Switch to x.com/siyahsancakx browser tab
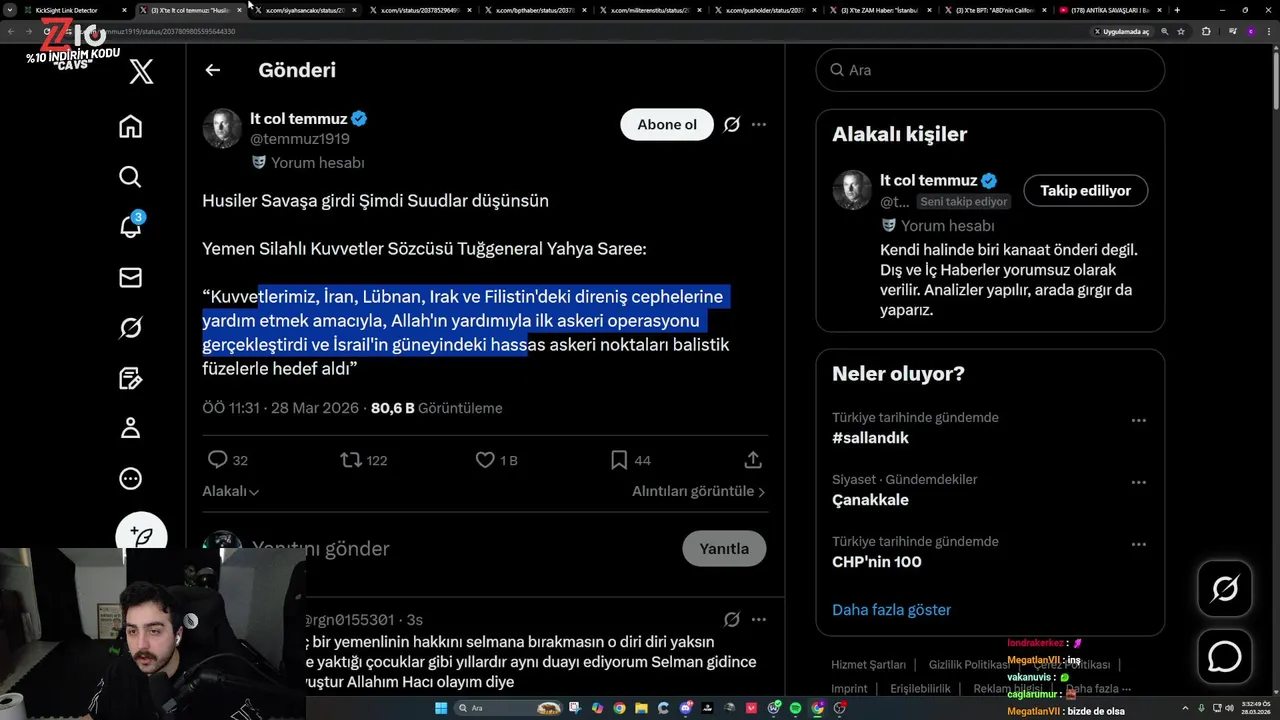This screenshot has width=1280, height=720. [305, 10]
